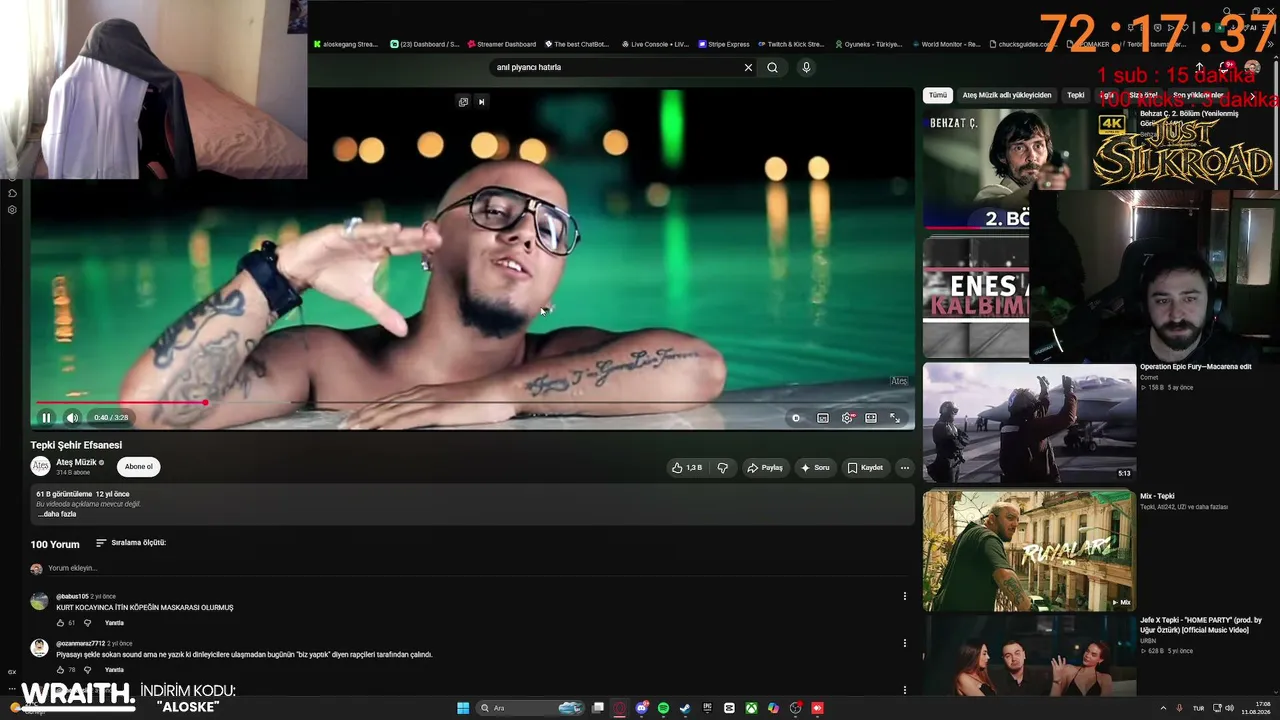Open the World Monitor bookmark
Viewport: 1280px width, 720px height.
946,44
